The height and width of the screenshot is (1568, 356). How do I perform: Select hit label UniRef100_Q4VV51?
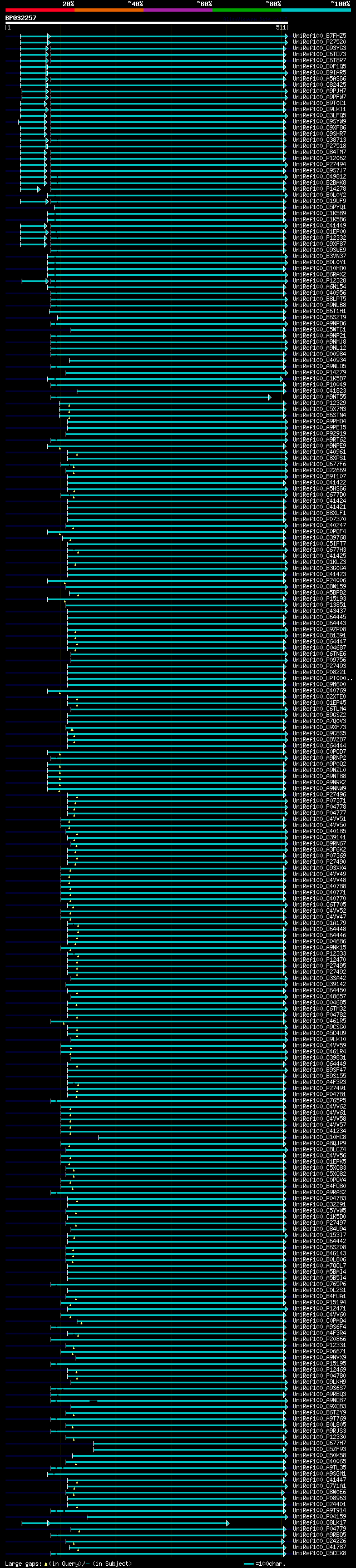coord(319,819)
